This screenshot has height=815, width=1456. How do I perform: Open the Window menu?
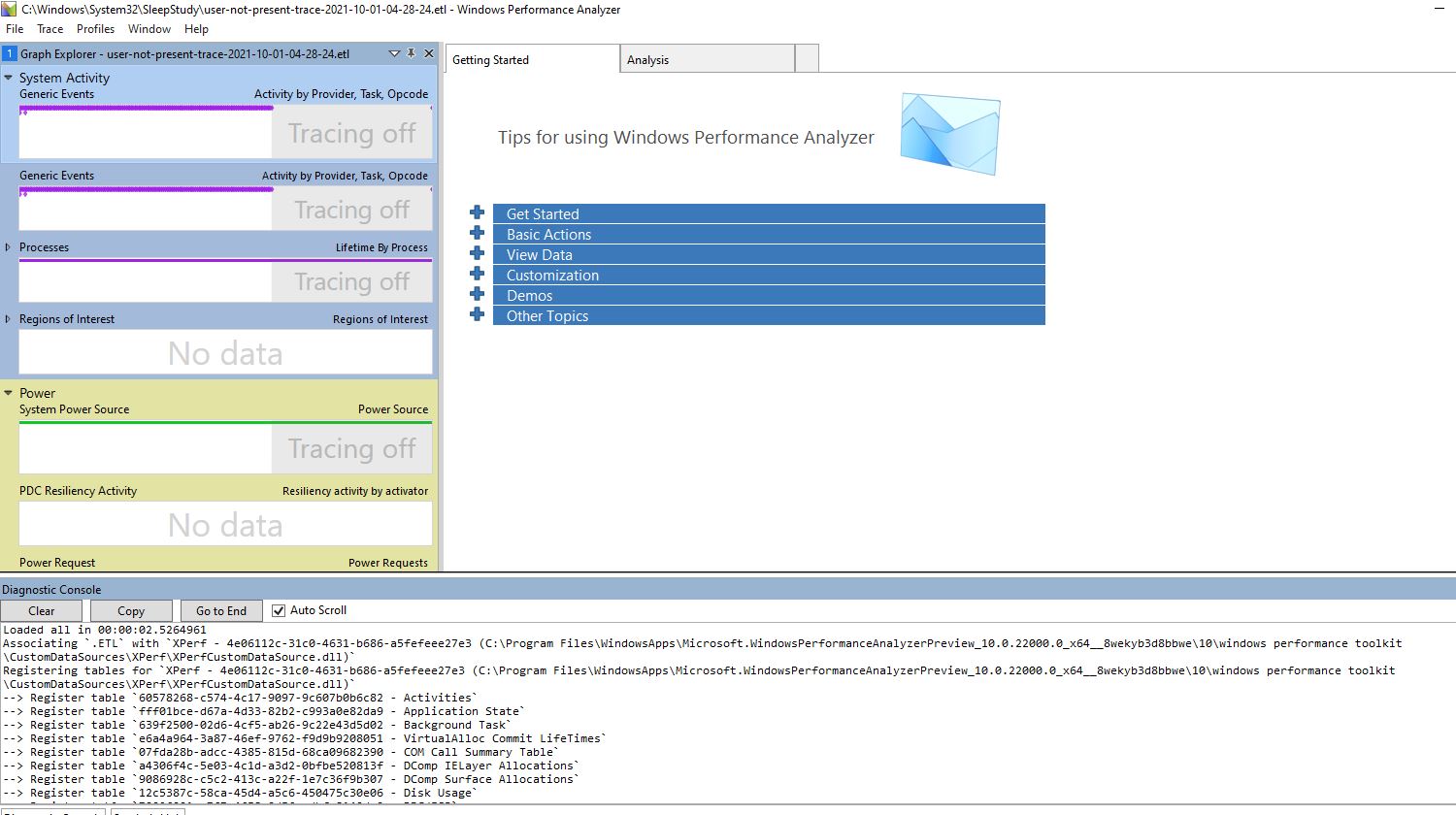tap(149, 29)
